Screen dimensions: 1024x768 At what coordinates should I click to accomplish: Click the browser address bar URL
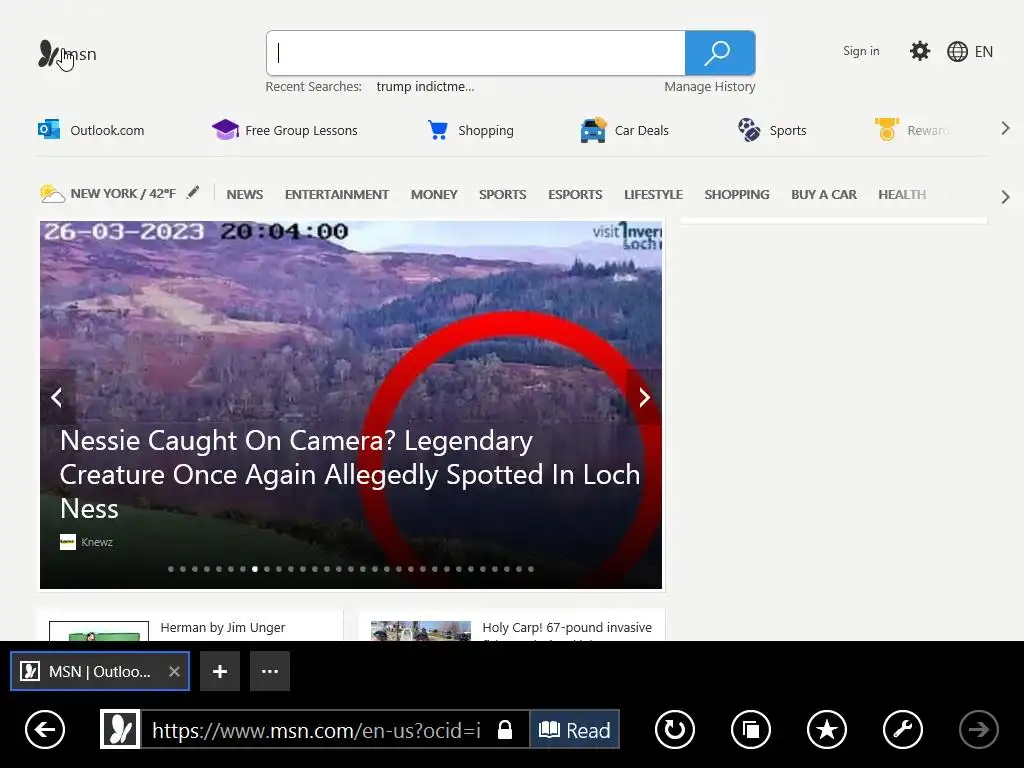click(317, 730)
